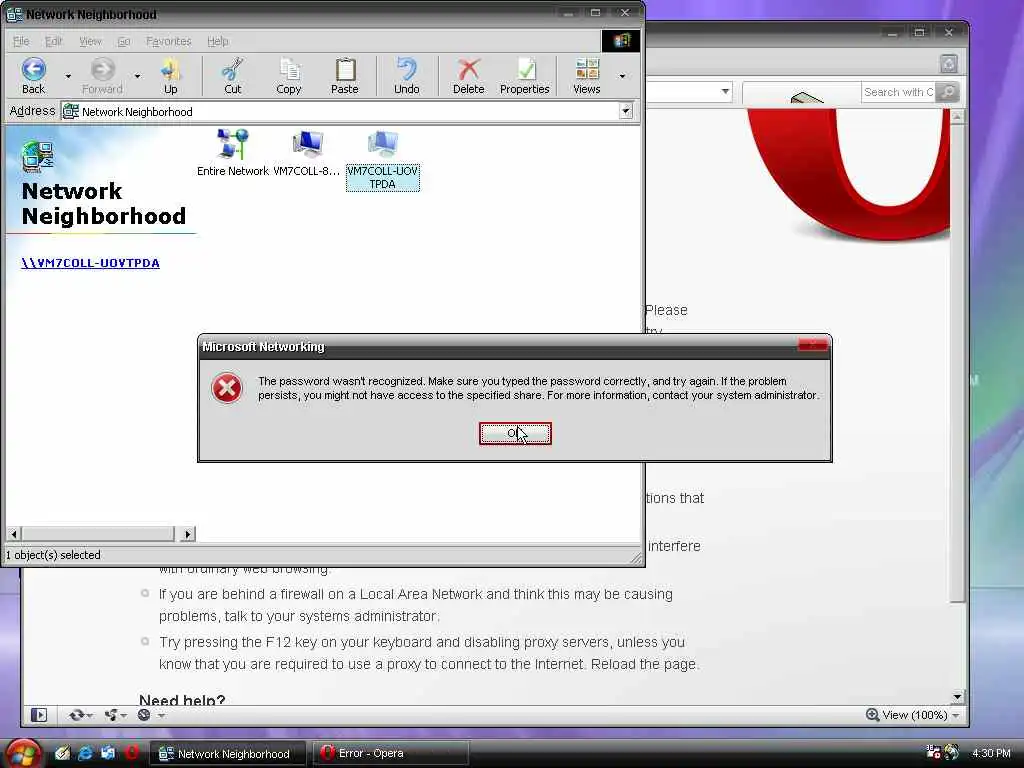Click the Delete toolbar icon
The image size is (1024, 768).
[x=468, y=76]
